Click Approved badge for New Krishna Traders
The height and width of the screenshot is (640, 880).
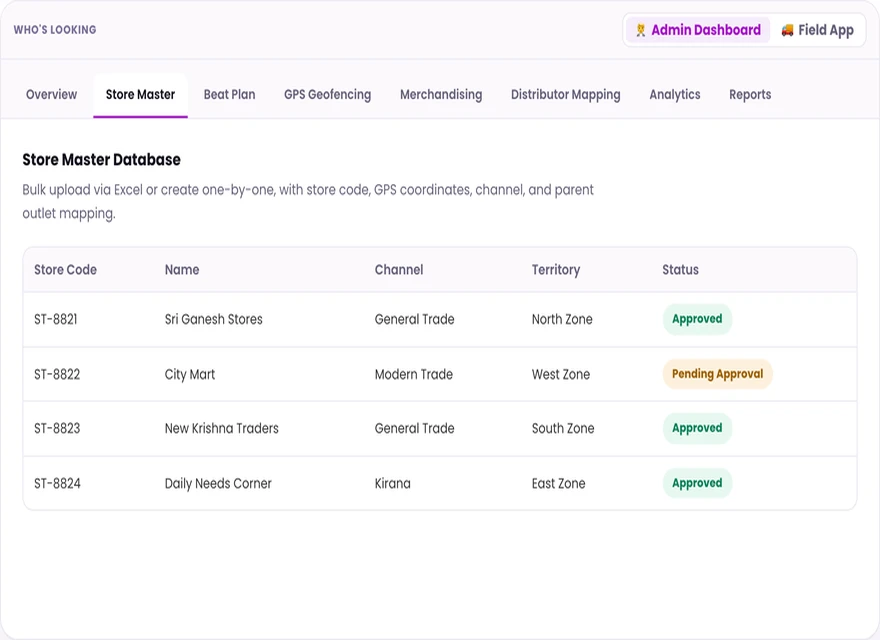697,428
